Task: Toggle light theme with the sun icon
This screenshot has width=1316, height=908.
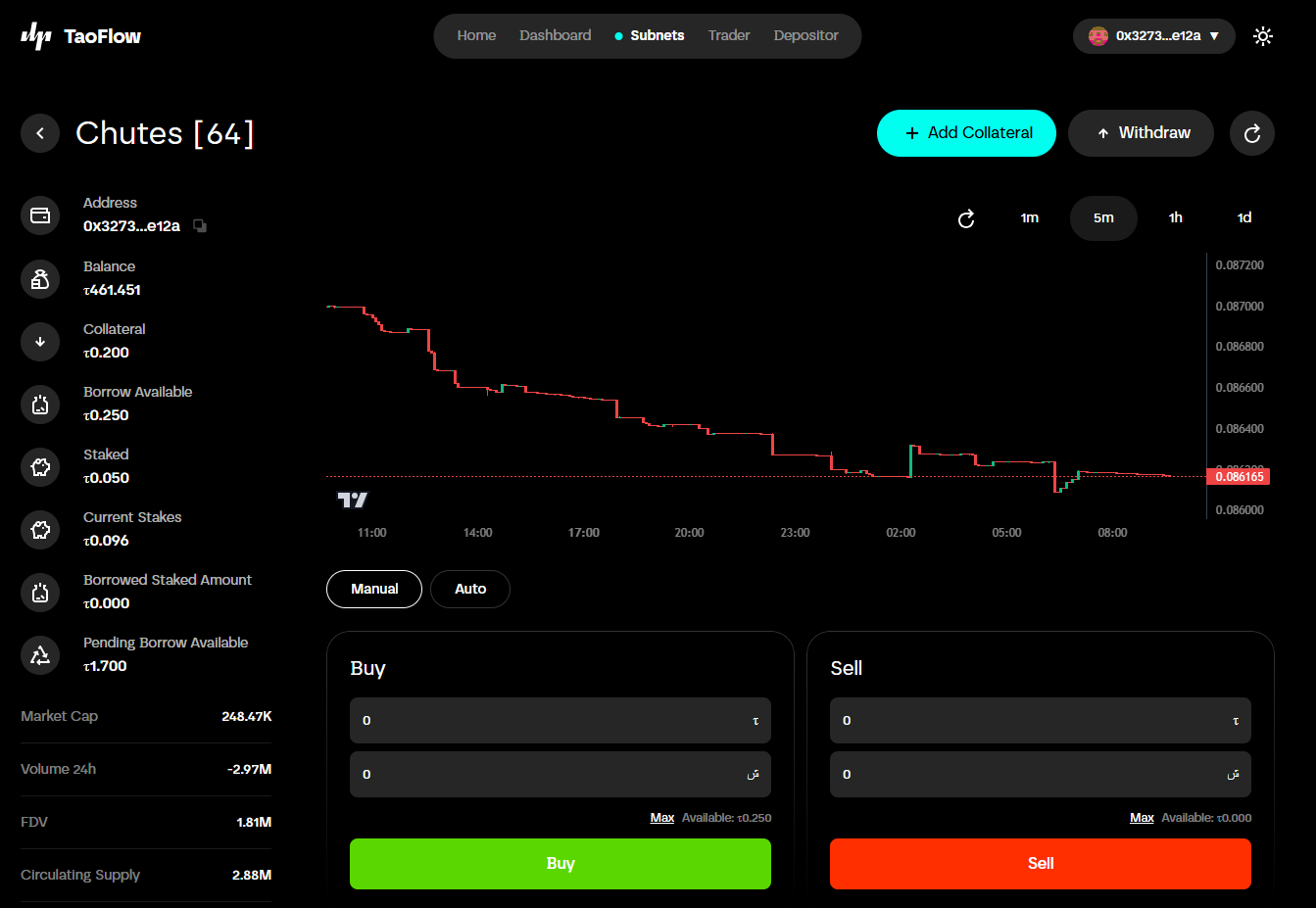Action: coord(1263,35)
